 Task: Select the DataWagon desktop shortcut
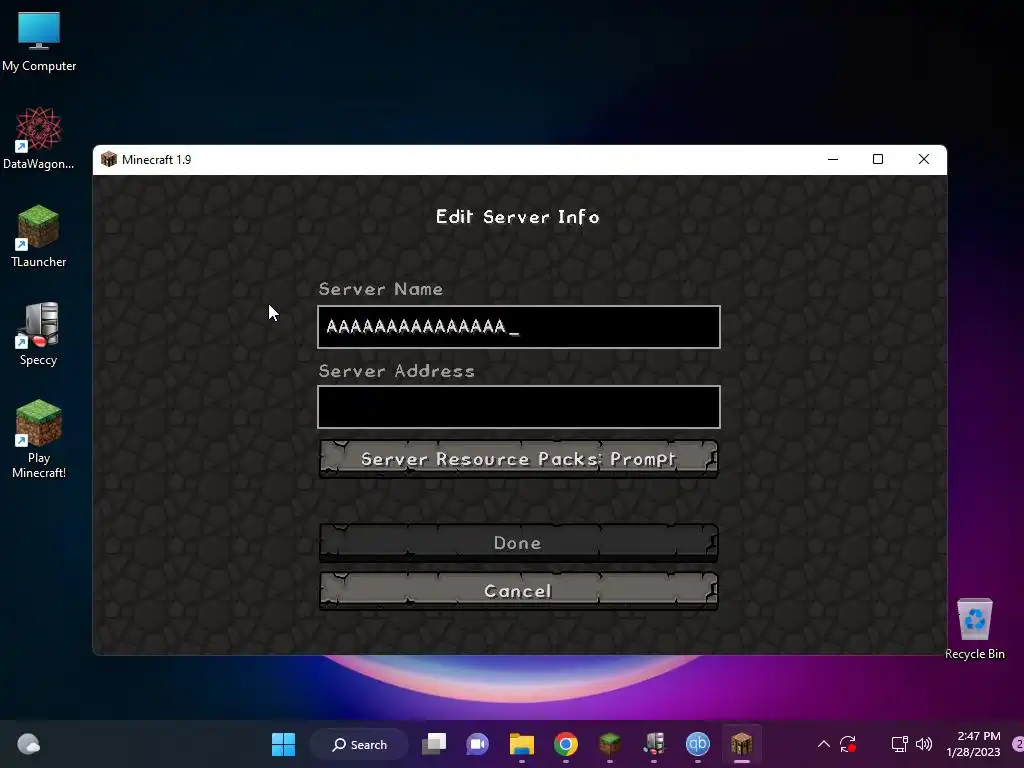click(x=39, y=138)
